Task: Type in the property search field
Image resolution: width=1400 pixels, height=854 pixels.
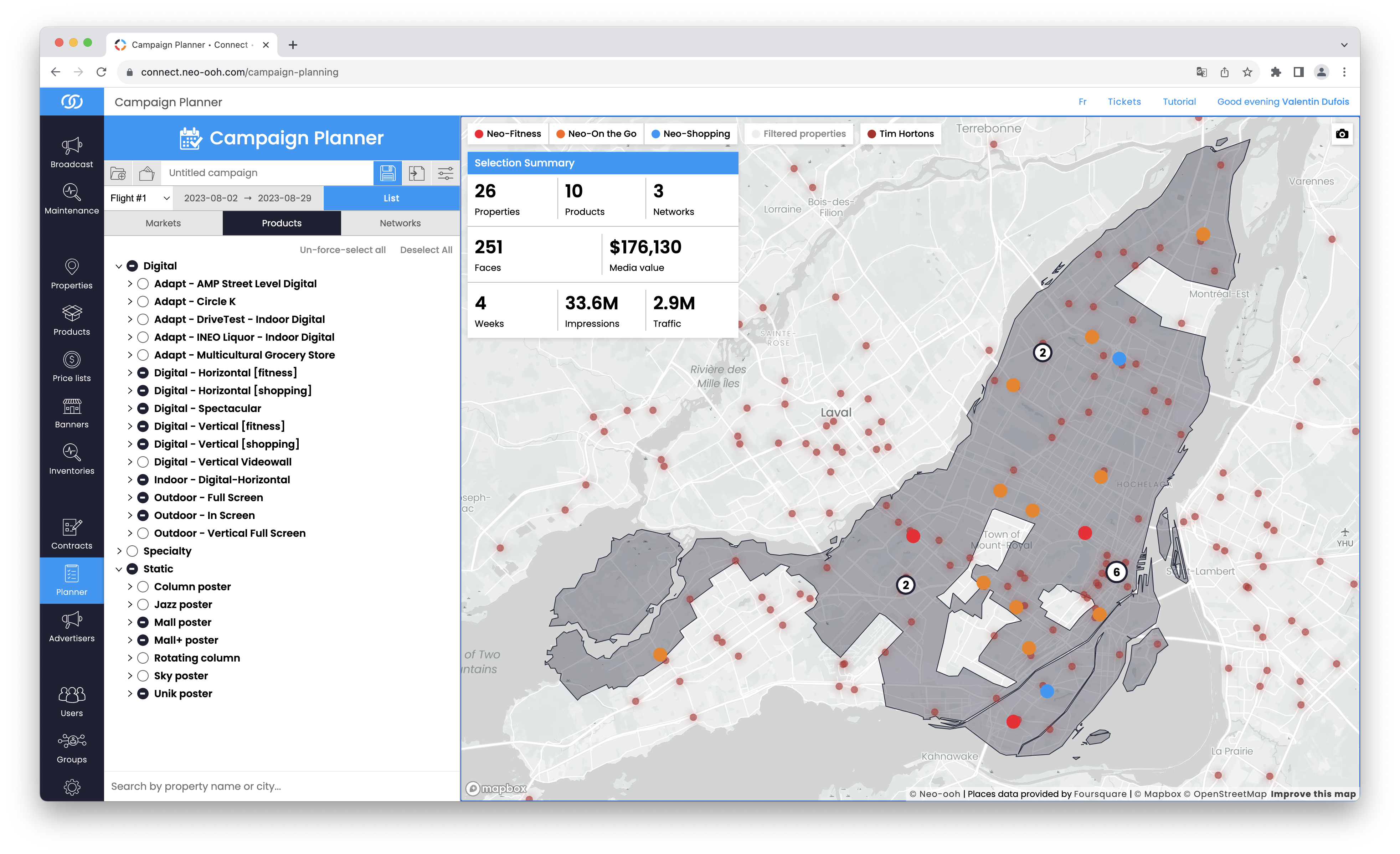Action: pos(256,786)
